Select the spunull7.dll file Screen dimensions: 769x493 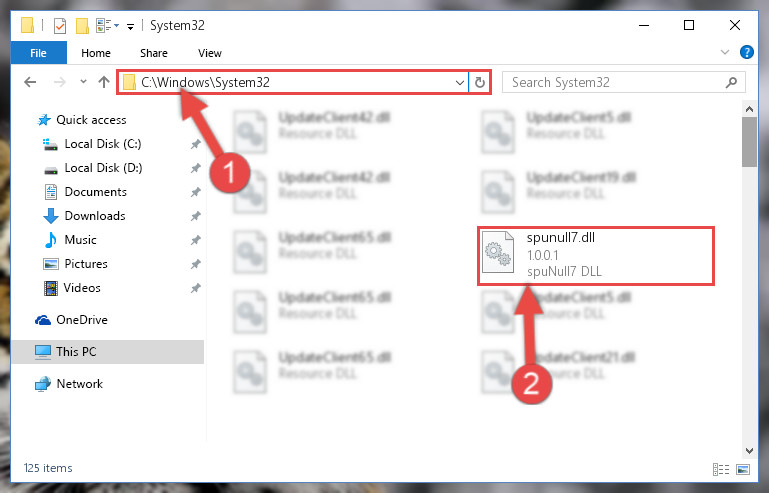595,256
